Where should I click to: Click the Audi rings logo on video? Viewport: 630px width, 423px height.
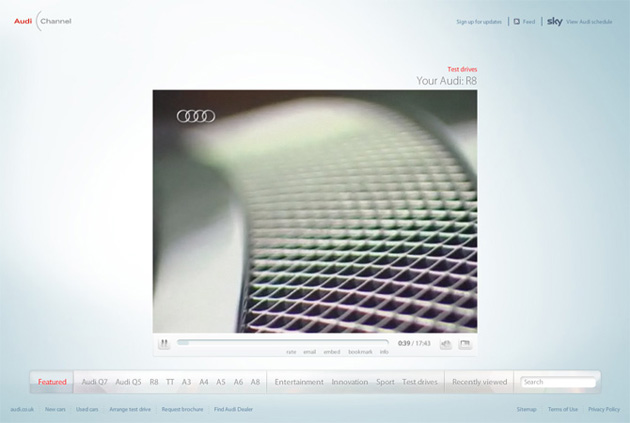pos(196,116)
